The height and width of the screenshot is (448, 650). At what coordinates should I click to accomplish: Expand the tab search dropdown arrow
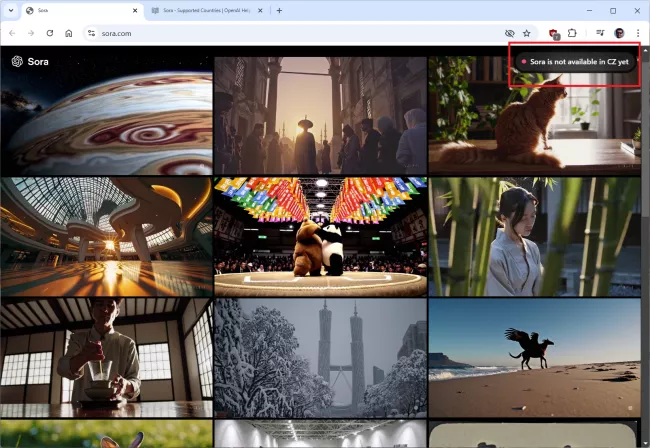(x=11, y=10)
